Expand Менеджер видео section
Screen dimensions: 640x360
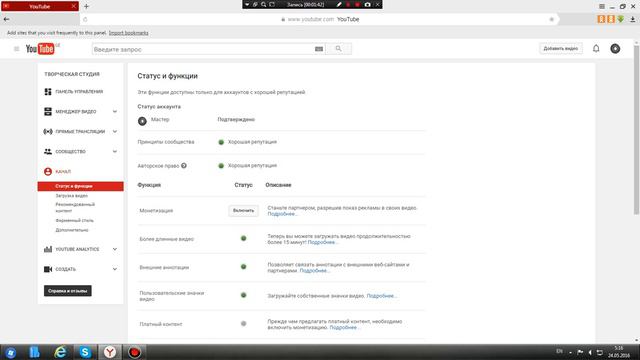coord(115,111)
